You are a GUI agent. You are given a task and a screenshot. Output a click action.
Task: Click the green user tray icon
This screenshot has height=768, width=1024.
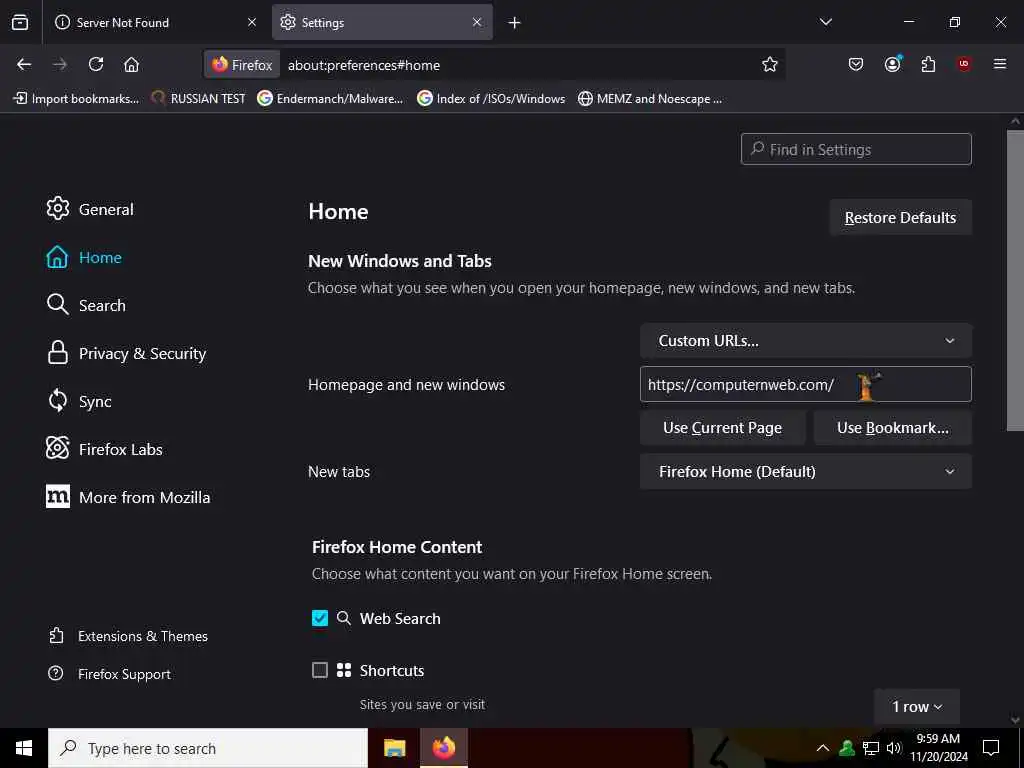tap(847, 748)
